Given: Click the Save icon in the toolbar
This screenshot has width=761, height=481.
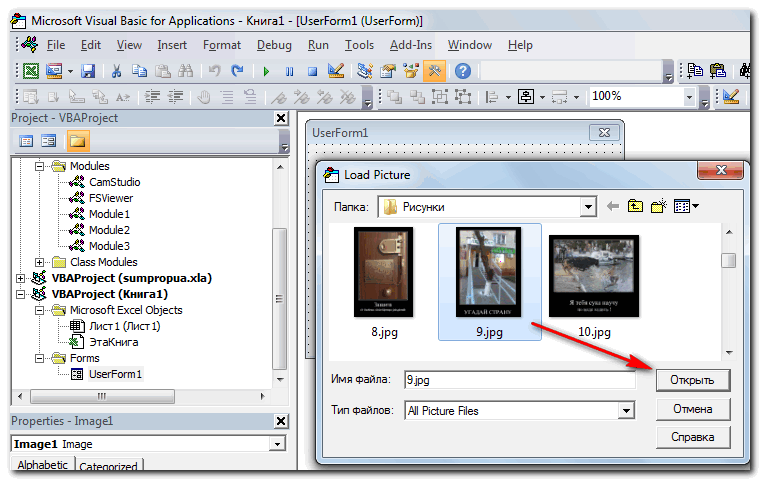Looking at the screenshot, I should coord(88,71).
